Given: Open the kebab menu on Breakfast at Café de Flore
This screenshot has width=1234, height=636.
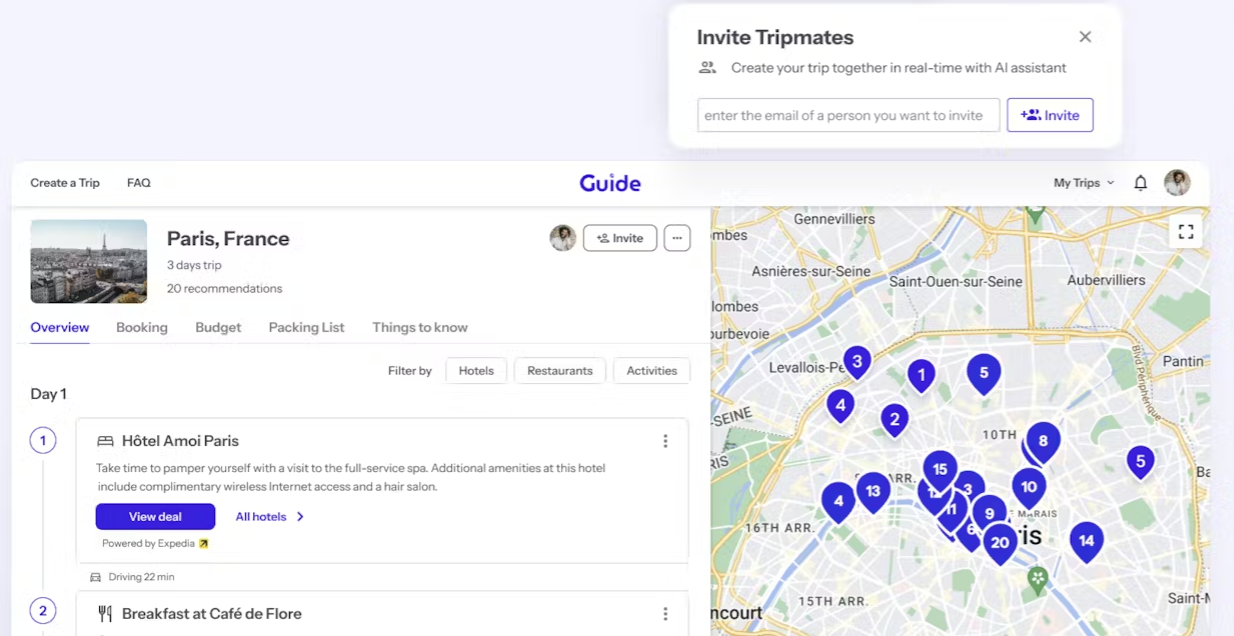Looking at the screenshot, I should [665, 614].
